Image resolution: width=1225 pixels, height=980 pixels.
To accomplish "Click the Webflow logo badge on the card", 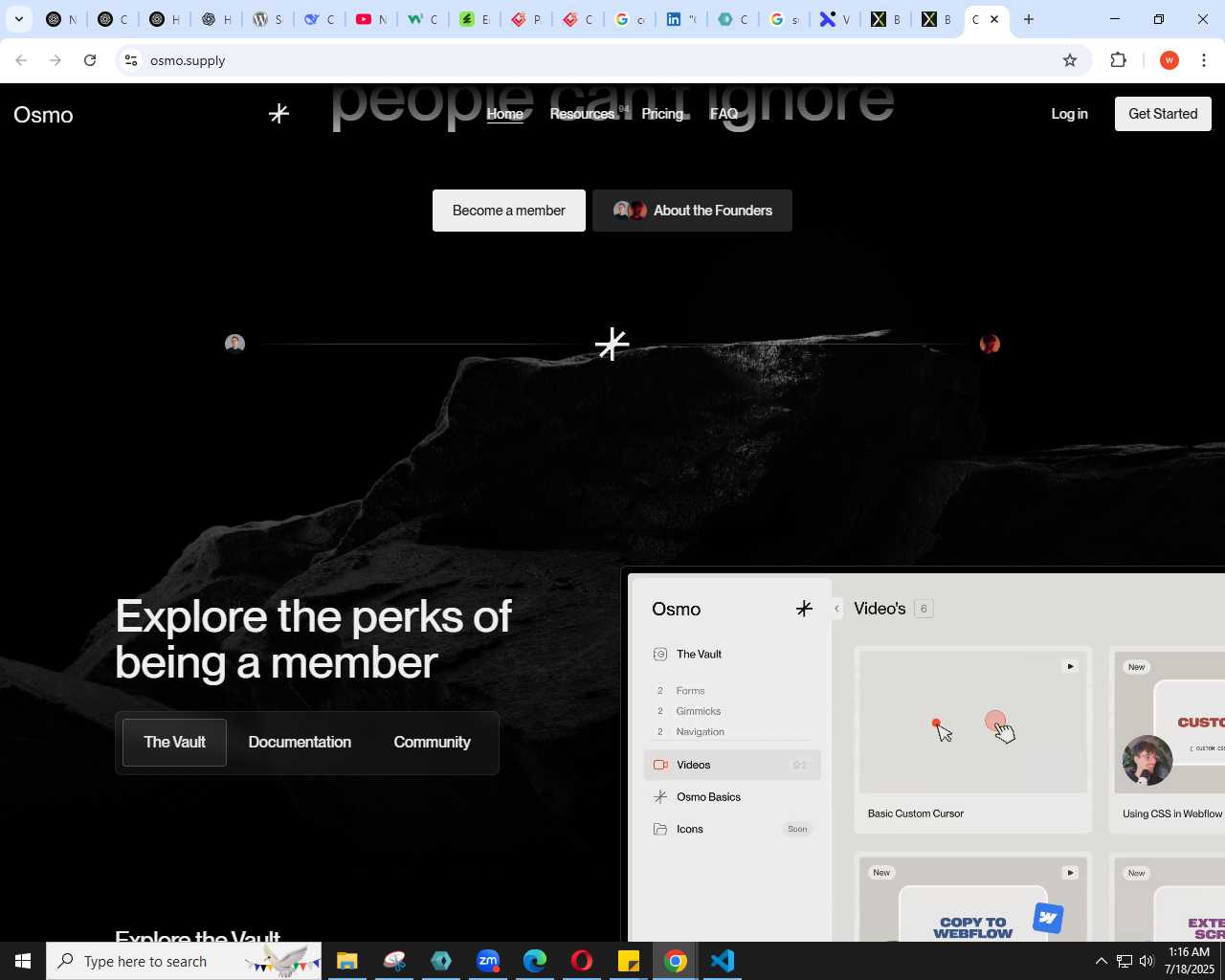I will tap(1048, 918).
